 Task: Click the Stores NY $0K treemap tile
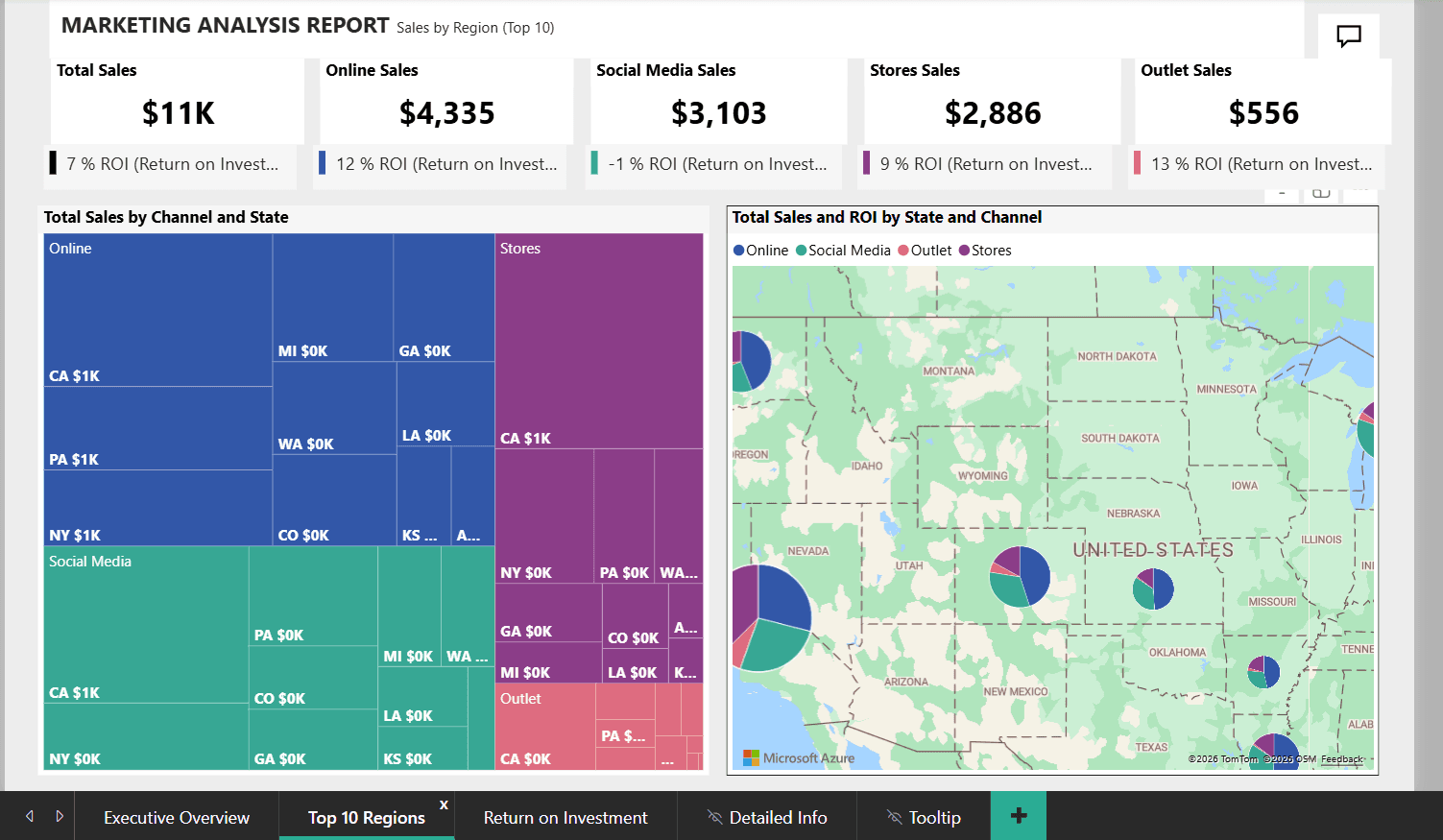544,516
